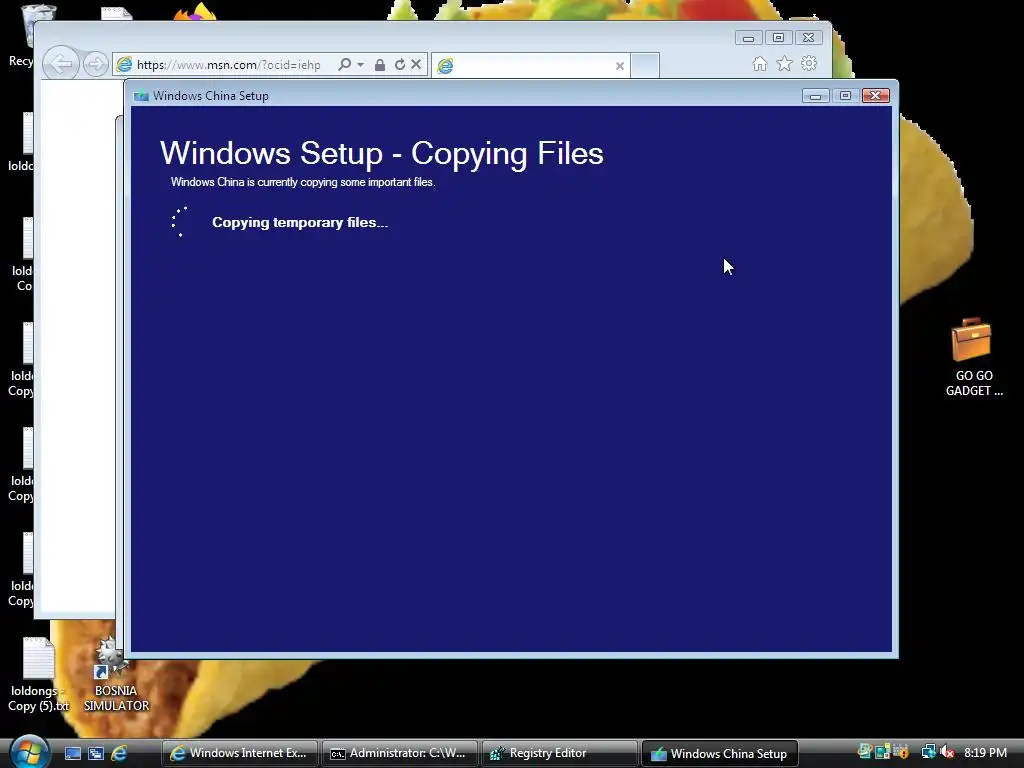1024x768 pixels.
Task: Click the Back arrow in Internet Explorer
Action: [x=61, y=64]
